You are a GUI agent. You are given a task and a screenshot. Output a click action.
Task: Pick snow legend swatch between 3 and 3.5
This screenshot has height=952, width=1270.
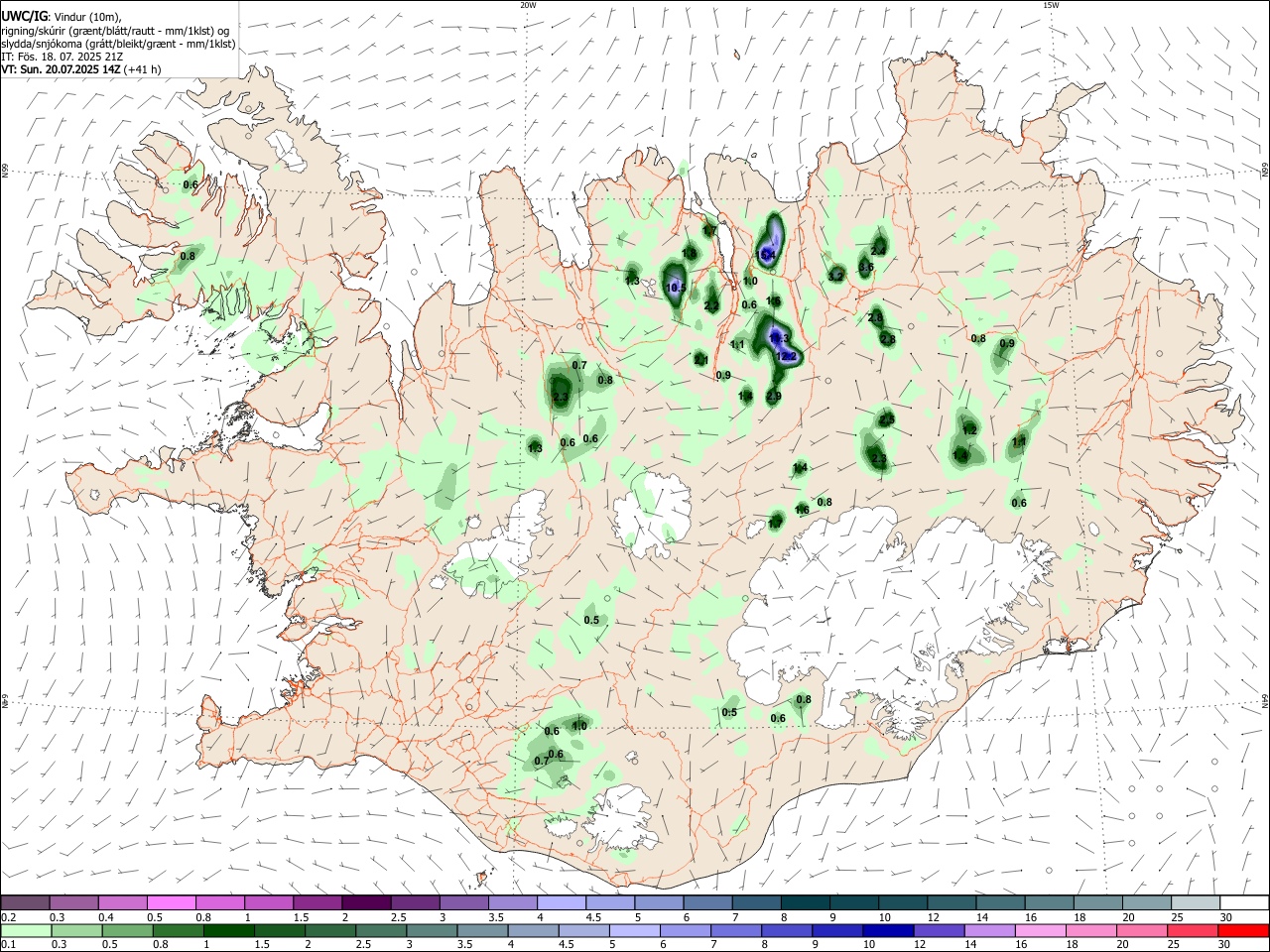[462, 903]
